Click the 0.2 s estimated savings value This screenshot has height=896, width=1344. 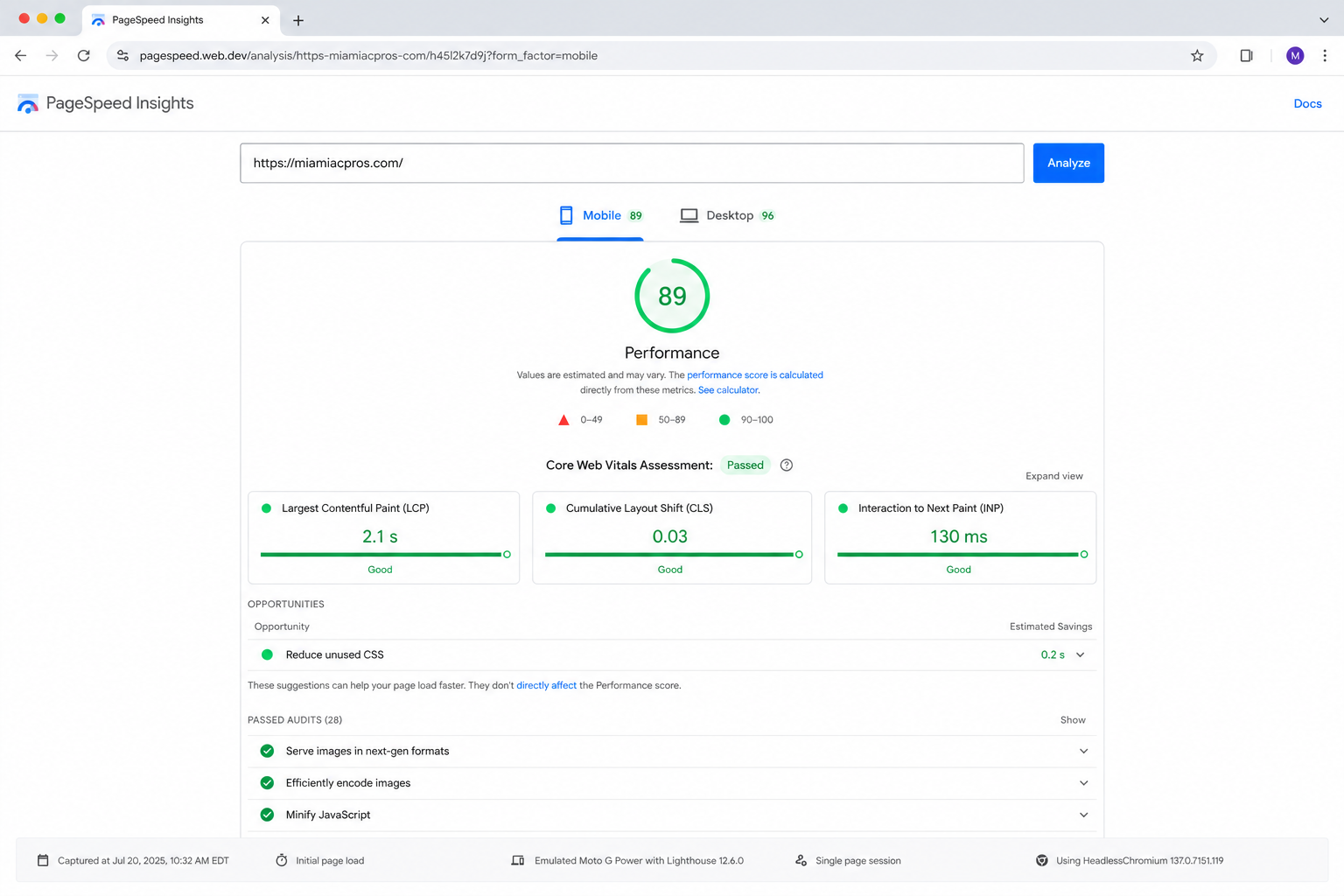pyautogui.click(x=1053, y=654)
